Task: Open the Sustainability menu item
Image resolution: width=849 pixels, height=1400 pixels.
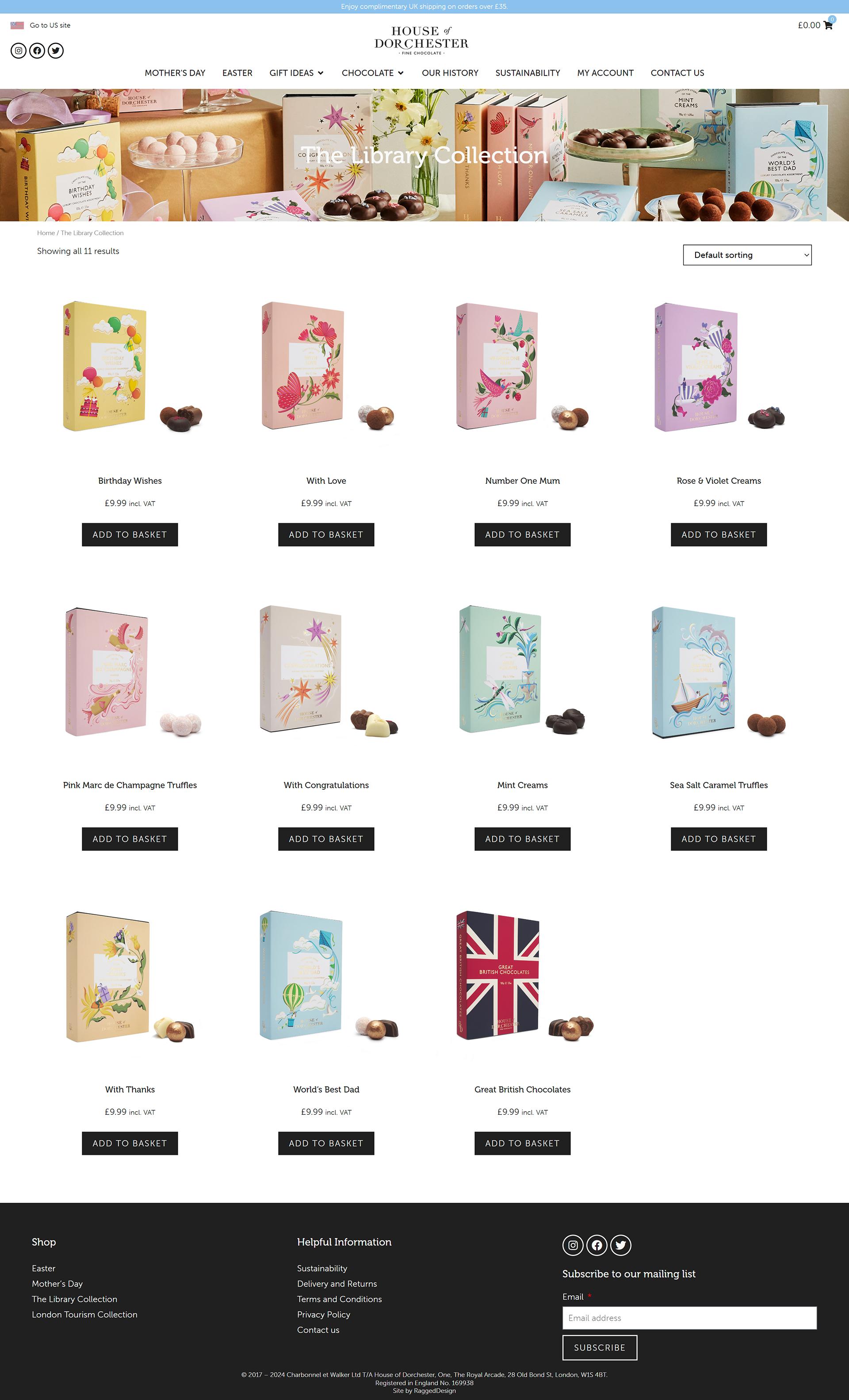Action: point(528,73)
